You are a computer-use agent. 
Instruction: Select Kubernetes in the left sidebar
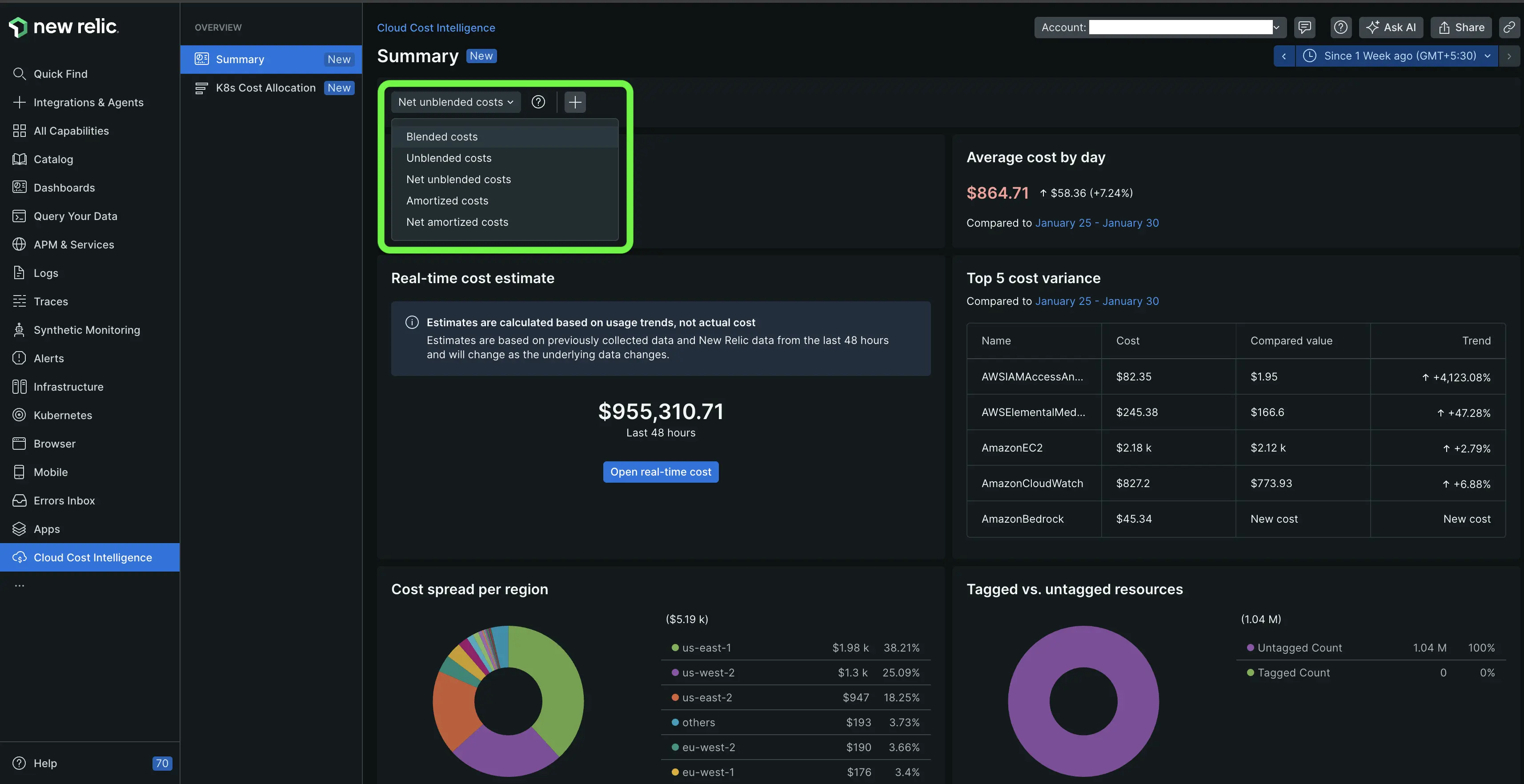point(62,415)
